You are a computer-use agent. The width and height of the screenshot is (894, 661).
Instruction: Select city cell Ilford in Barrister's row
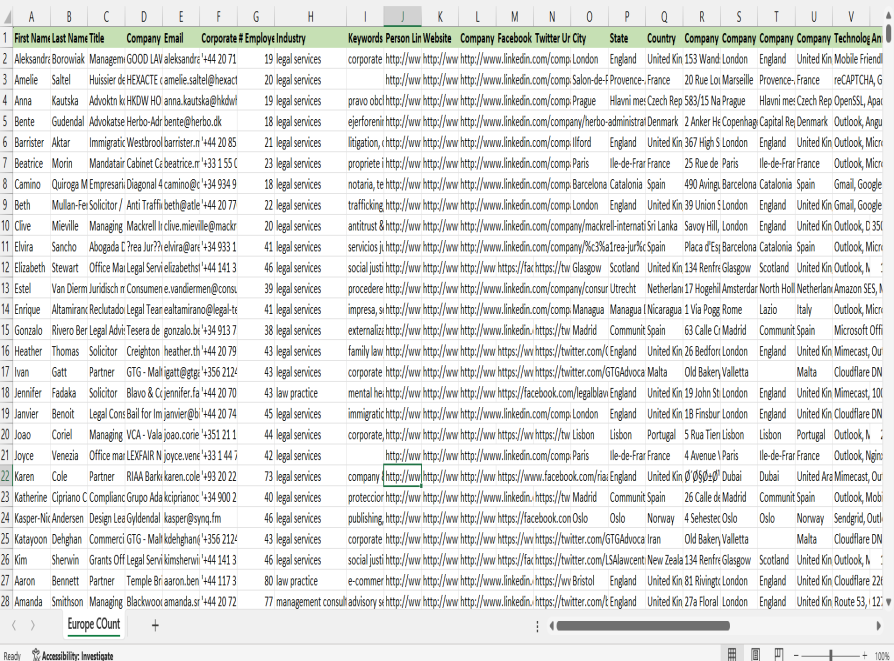tap(589, 143)
